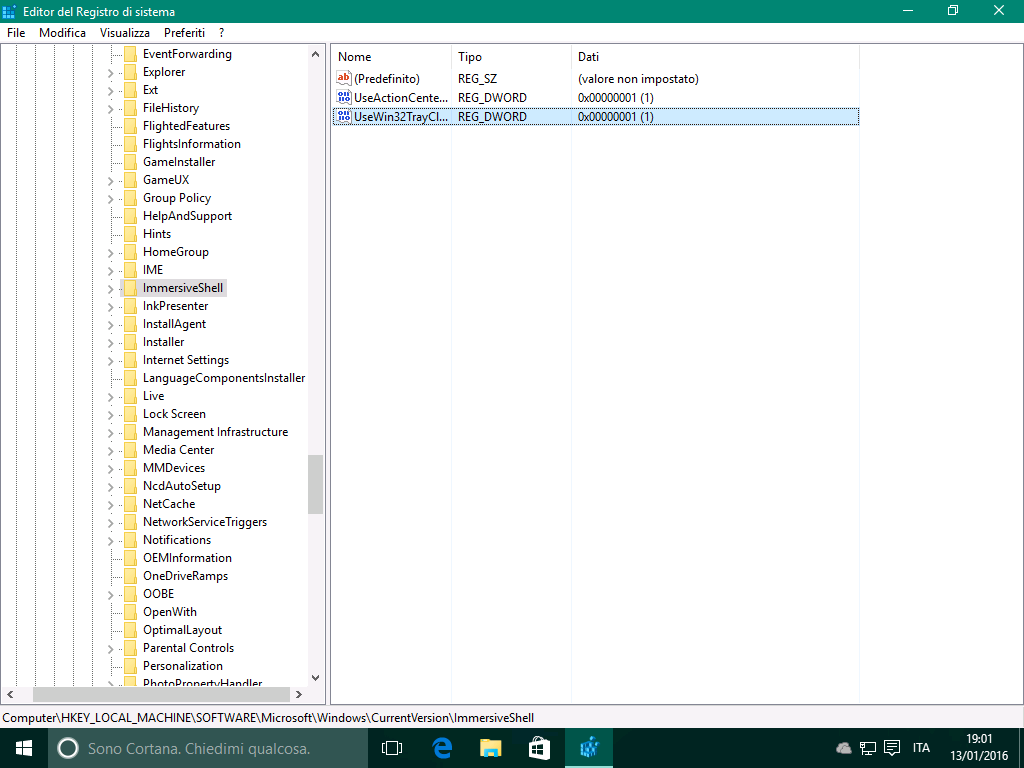1024x768 pixels.
Task: Select the HelpAndSupport key
Action: coord(187,216)
